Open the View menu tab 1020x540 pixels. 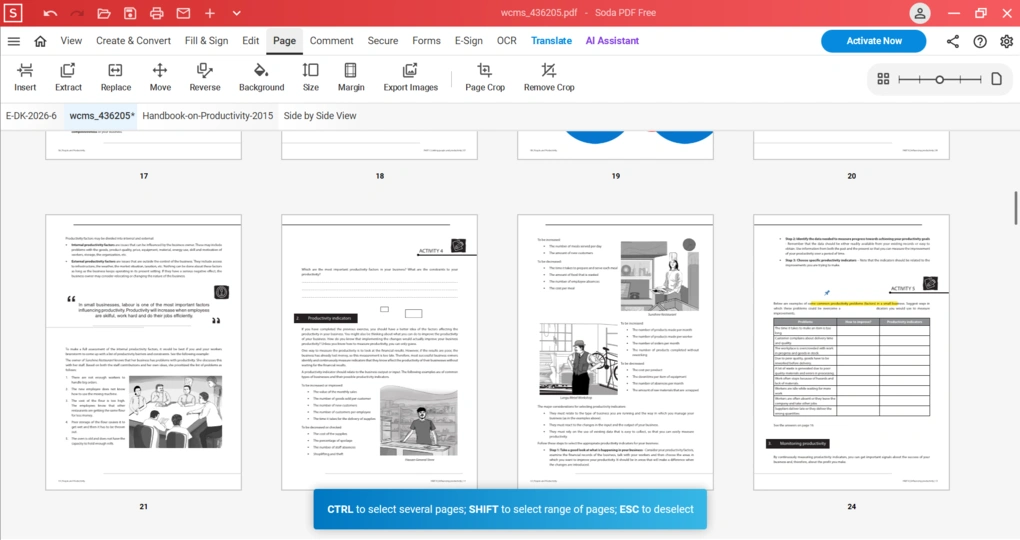[72, 40]
